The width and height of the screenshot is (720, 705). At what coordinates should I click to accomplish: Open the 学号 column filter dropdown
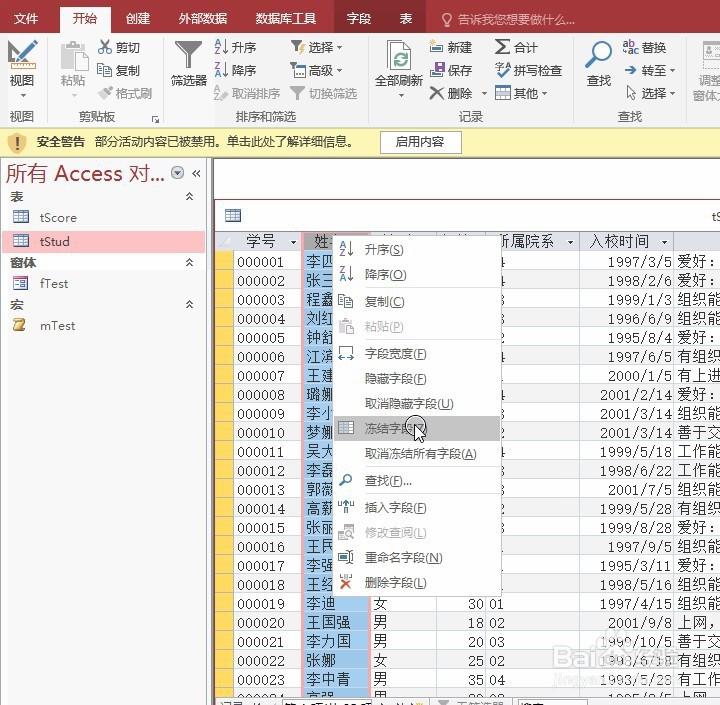(x=293, y=242)
